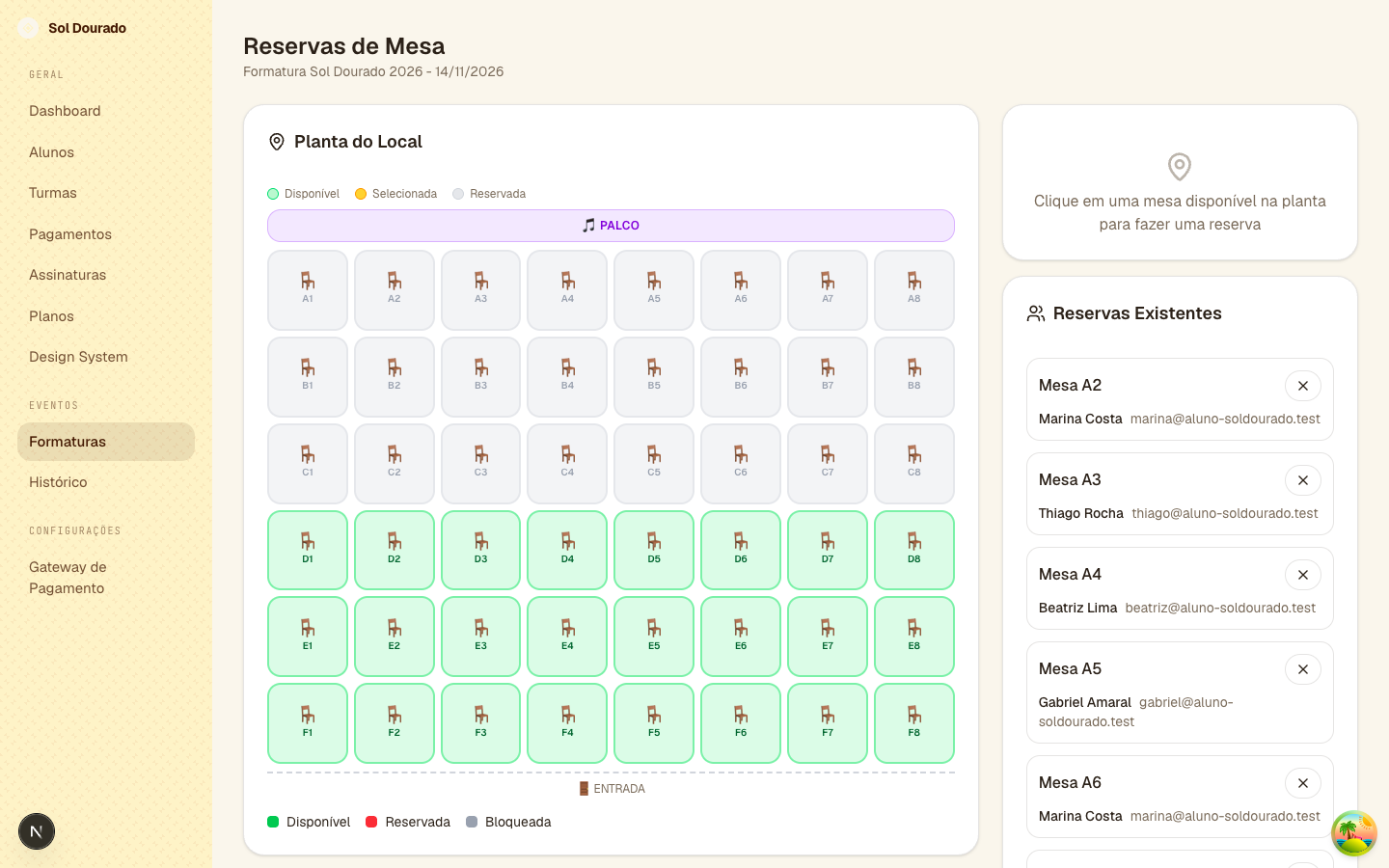The height and width of the screenshot is (868, 1389).
Task: Pick table E3 on the floor plan
Action: tap(481, 637)
